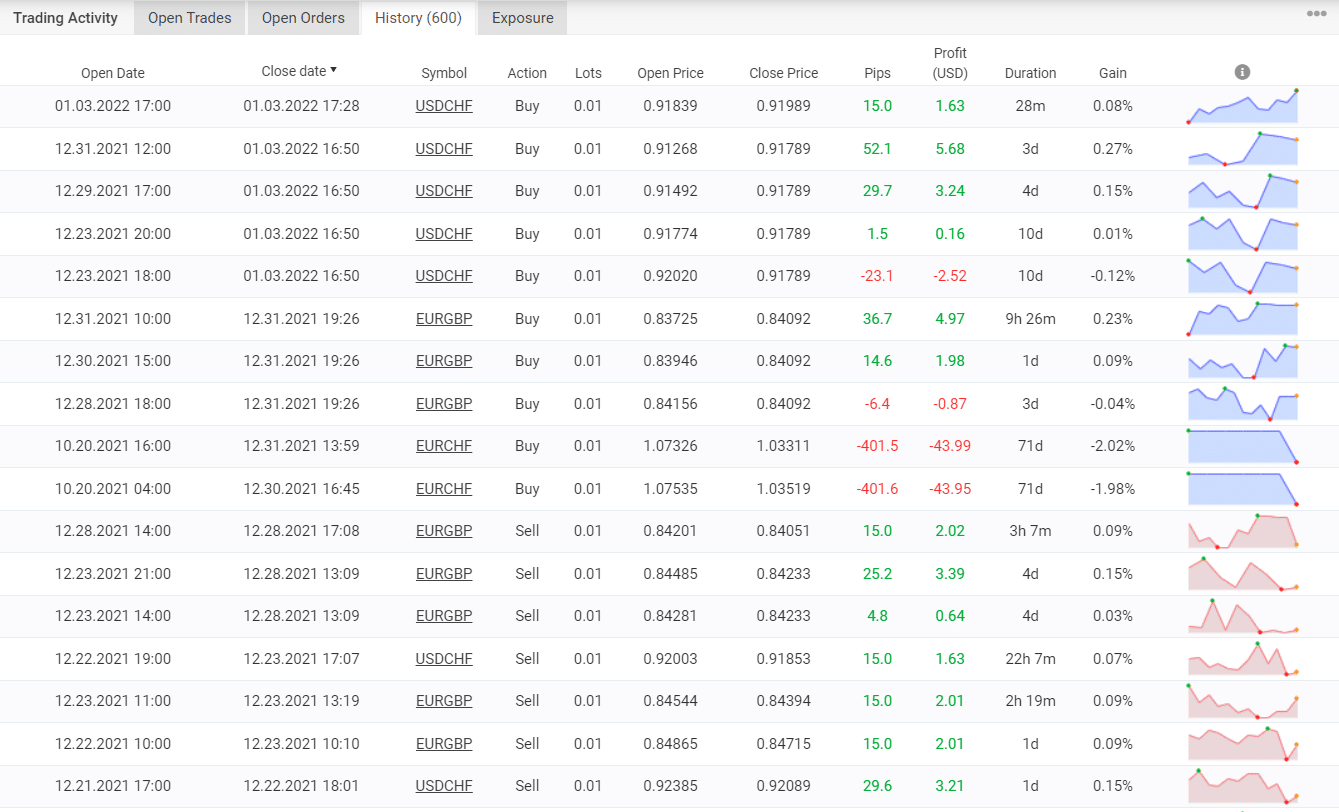
Task: Click the 52.1 pips value
Action: pyautogui.click(x=877, y=149)
